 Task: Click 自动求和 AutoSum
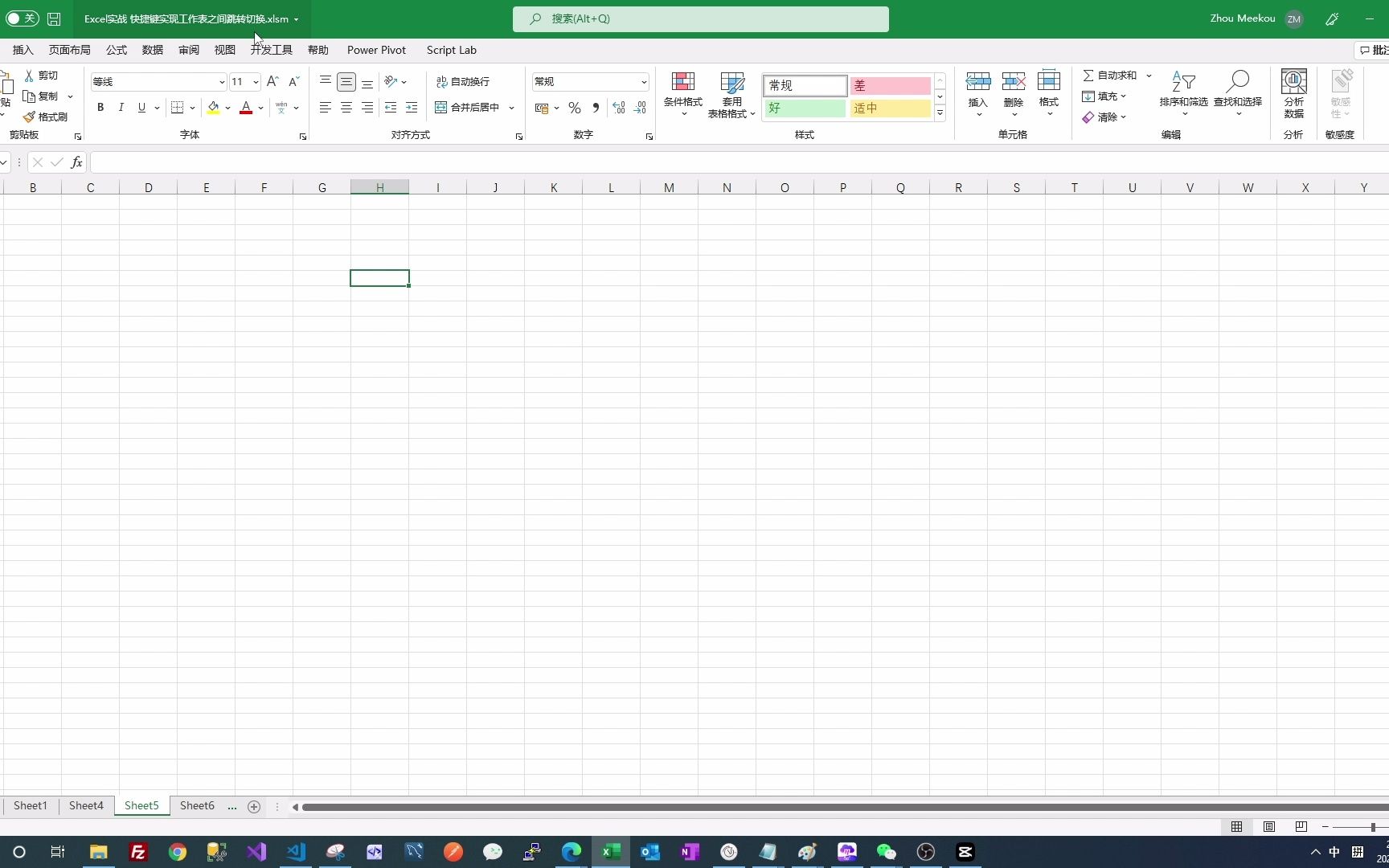tap(1109, 76)
